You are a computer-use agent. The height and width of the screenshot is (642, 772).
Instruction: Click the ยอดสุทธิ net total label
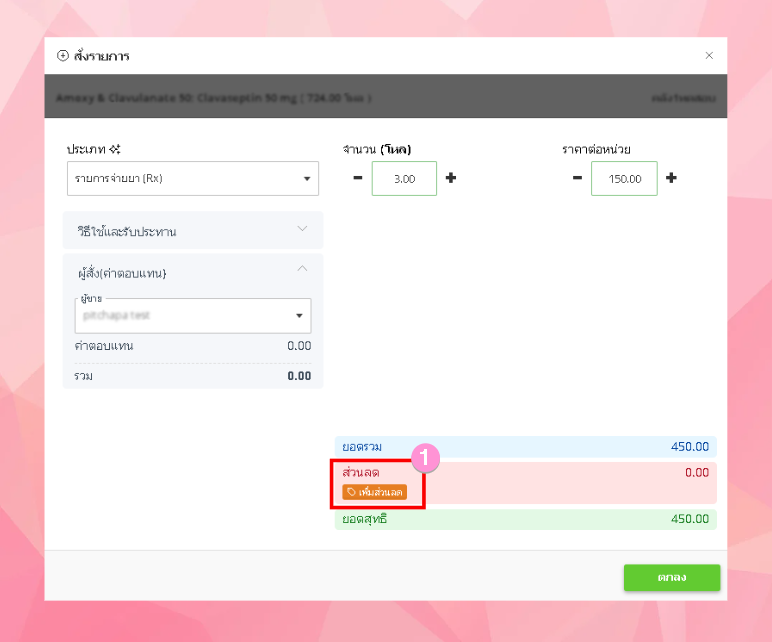(x=365, y=519)
